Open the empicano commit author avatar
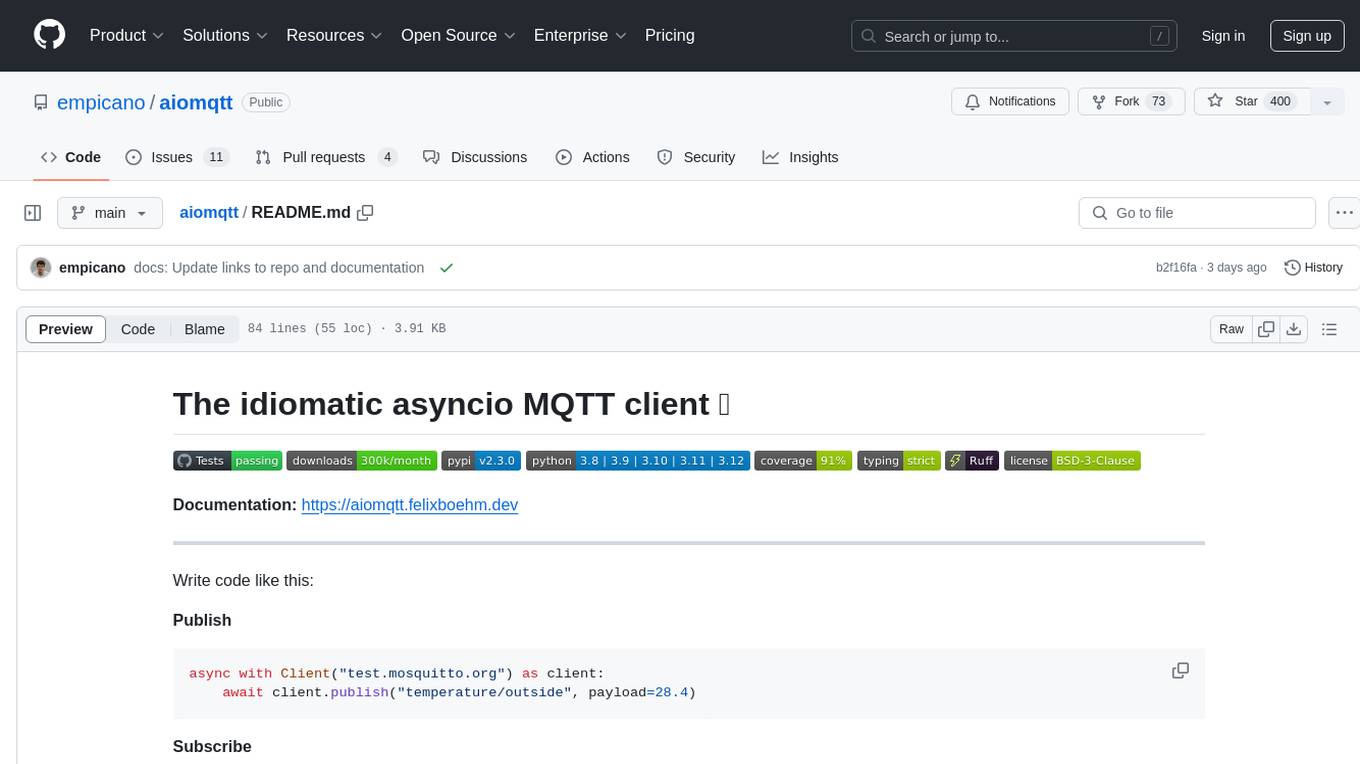Viewport: 1360px width, 764px height. pyautogui.click(x=41, y=268)
